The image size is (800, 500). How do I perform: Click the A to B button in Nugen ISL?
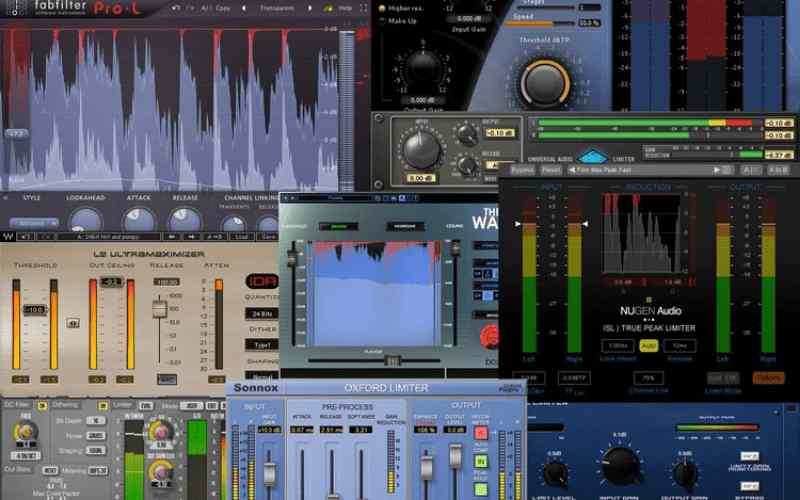coord(778,170)
